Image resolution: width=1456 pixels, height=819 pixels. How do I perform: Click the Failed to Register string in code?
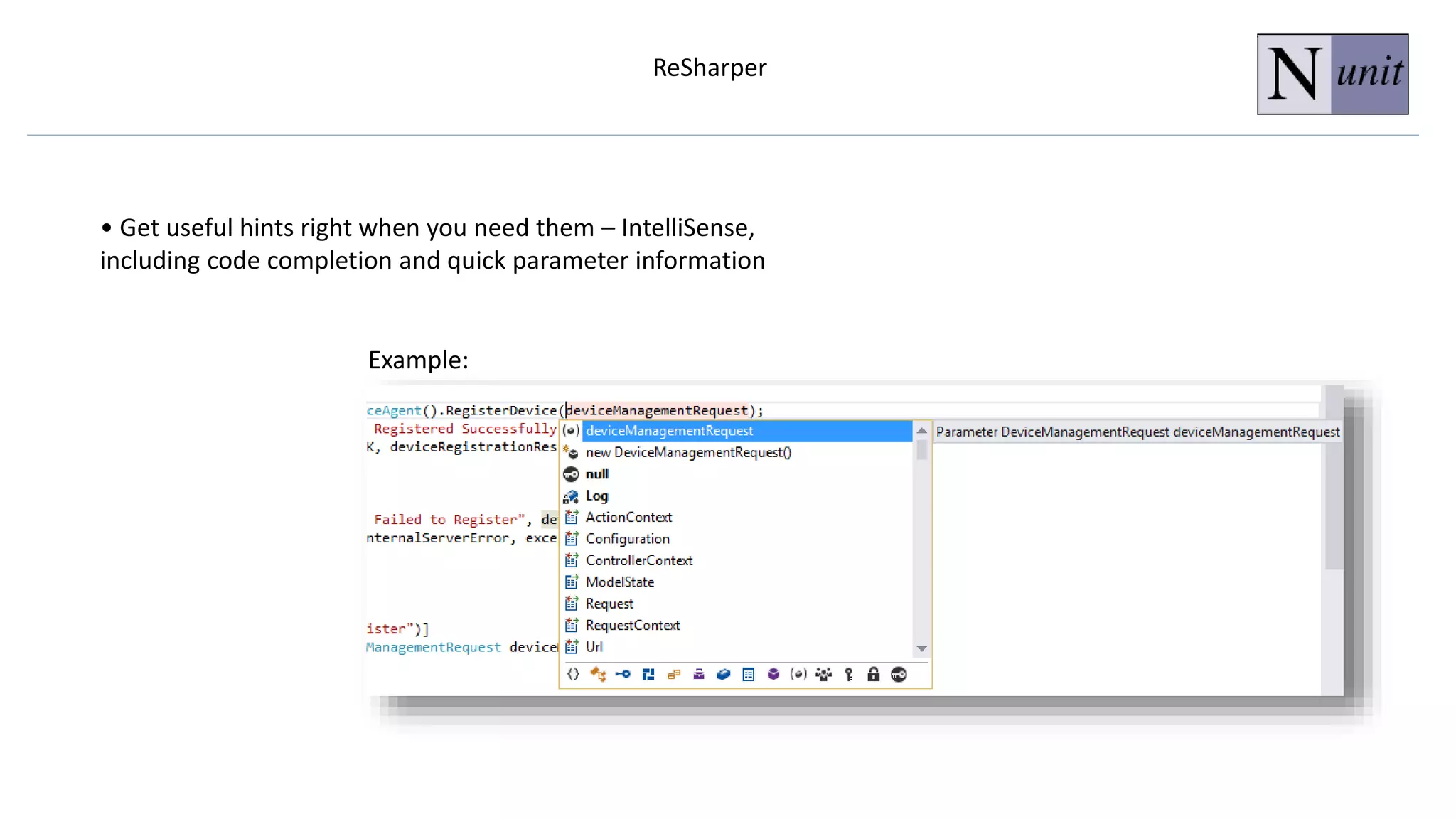tap(449, 520)
